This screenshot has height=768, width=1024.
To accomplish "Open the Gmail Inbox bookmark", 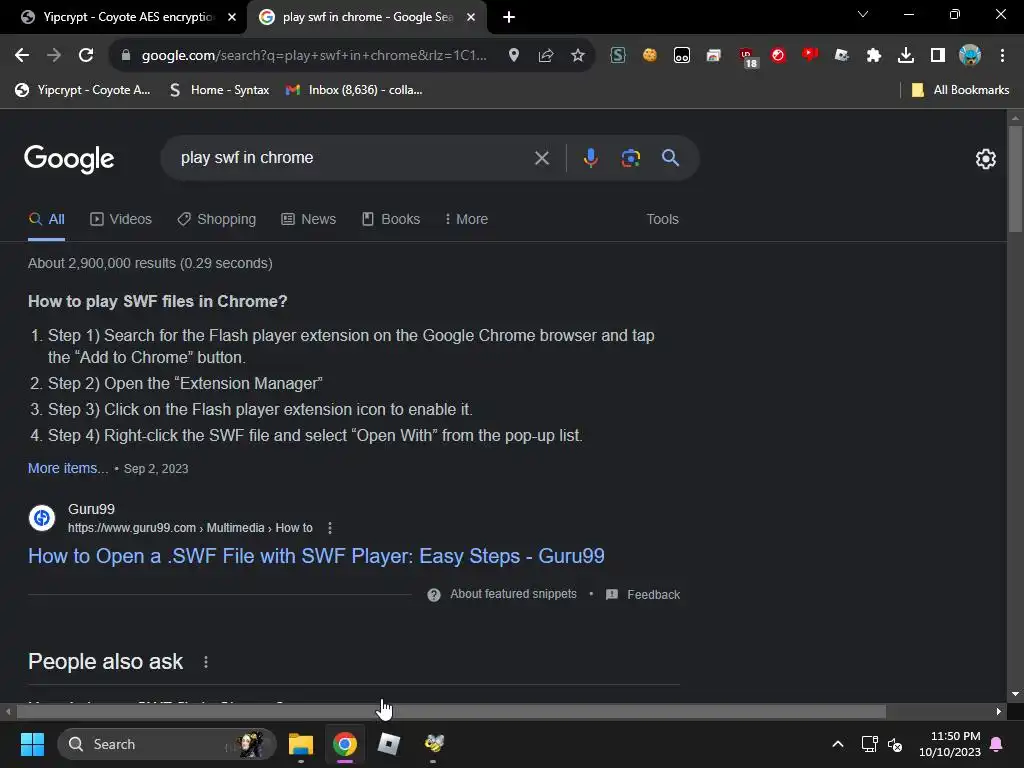I will pos(355,90).
